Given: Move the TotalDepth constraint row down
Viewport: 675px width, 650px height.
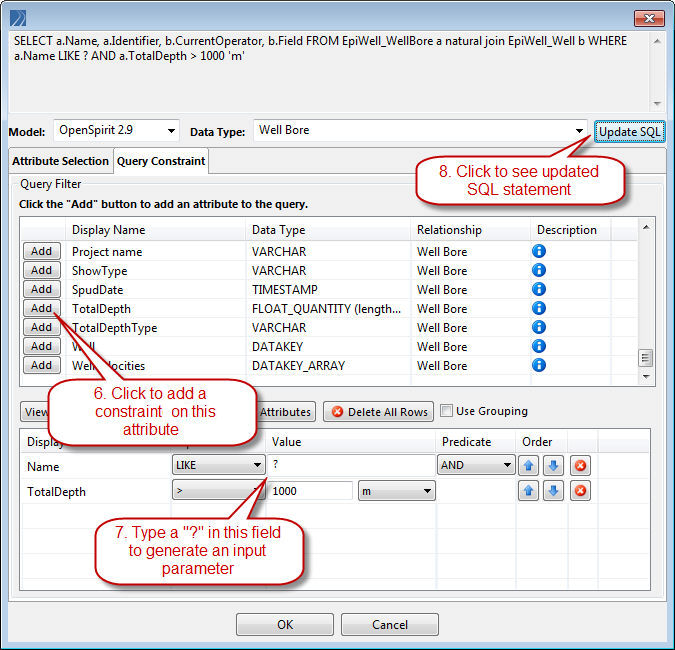Looking at the screenshot, I should (x=554, y=491).
